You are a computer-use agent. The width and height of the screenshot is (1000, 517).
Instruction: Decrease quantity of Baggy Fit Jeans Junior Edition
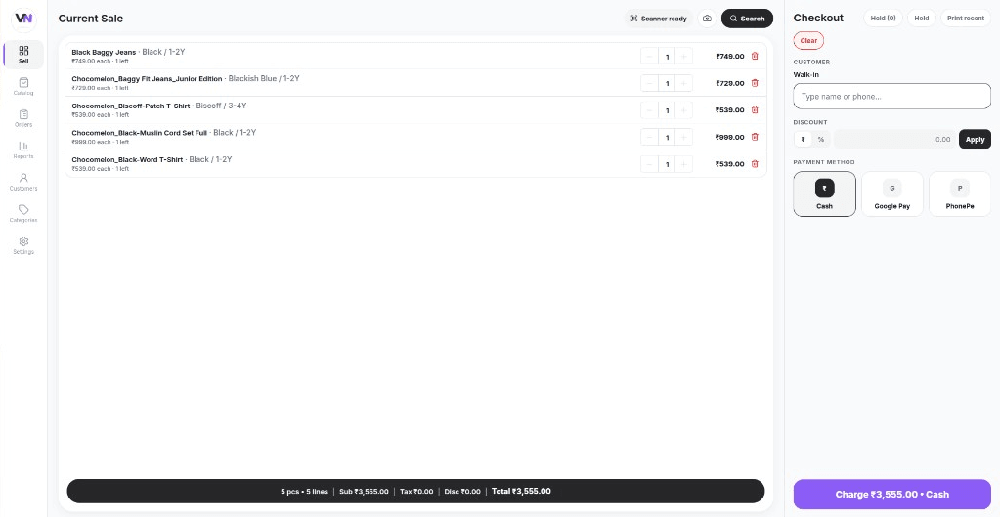[649, 84]
